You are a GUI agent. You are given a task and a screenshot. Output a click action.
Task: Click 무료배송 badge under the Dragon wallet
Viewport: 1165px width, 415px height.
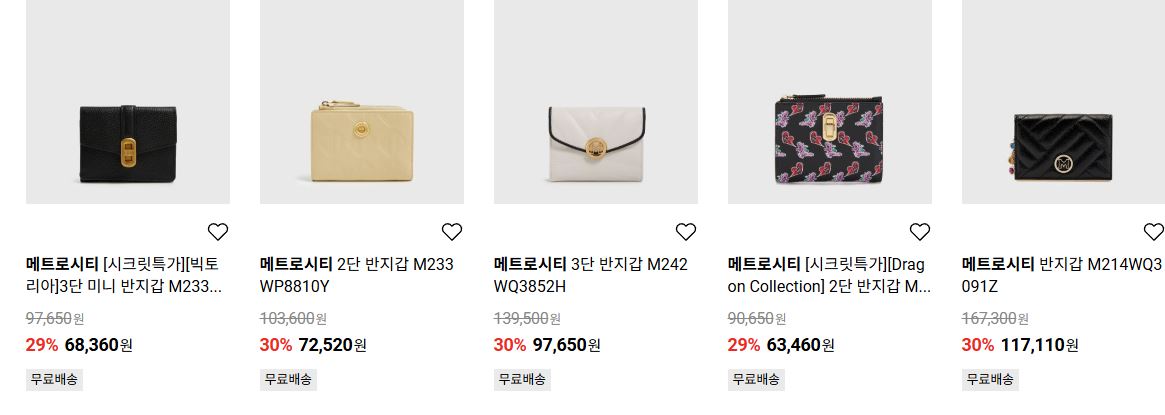[756, 379]
